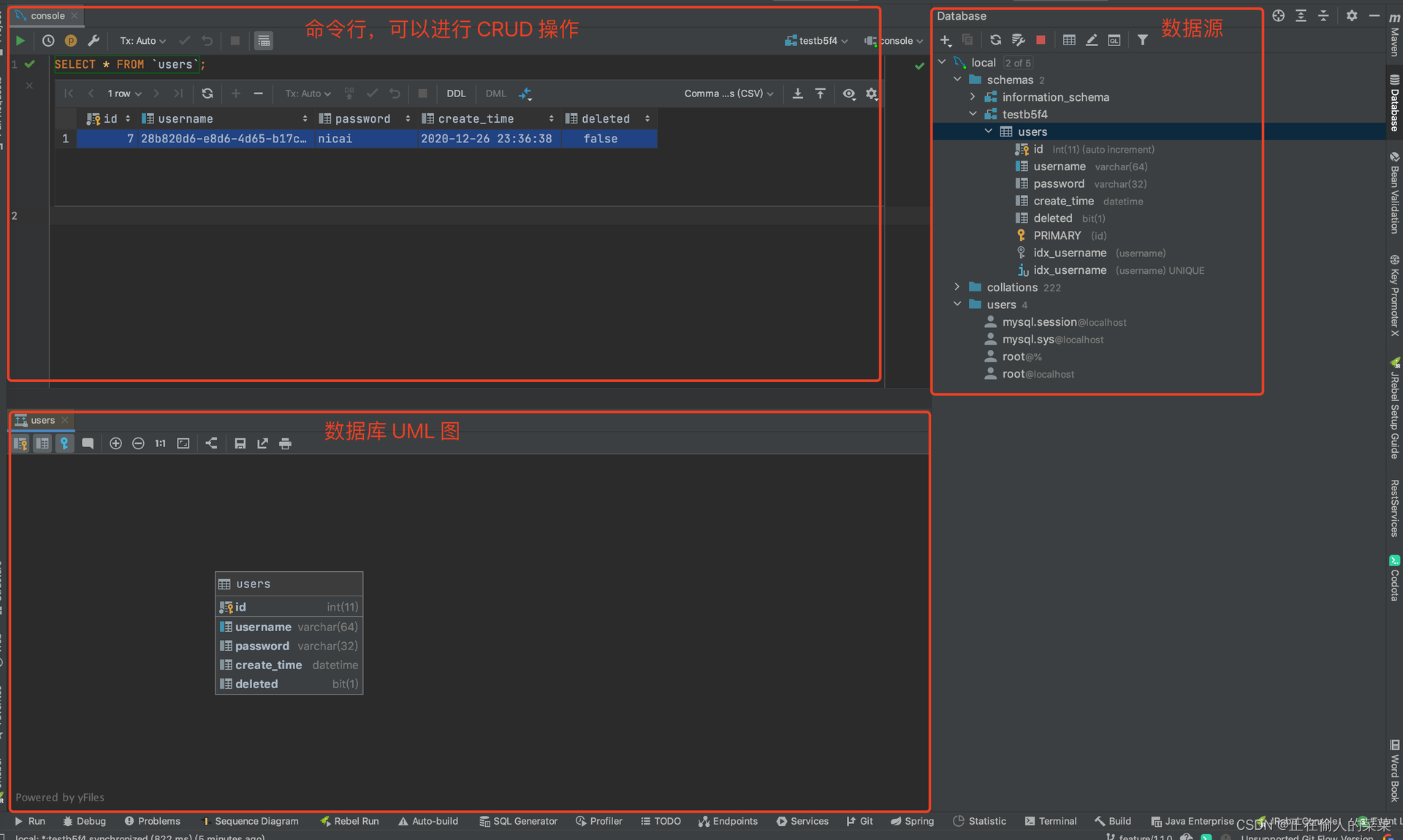This screenshot has width=1403, height=840.
Task: Open console settings with the wrench icon
Action: [94, 41]
